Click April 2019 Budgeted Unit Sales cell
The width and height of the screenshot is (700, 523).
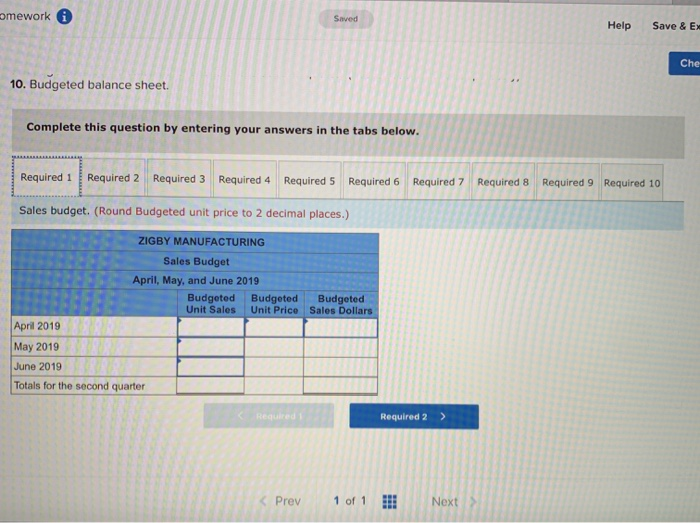point(211,327)
